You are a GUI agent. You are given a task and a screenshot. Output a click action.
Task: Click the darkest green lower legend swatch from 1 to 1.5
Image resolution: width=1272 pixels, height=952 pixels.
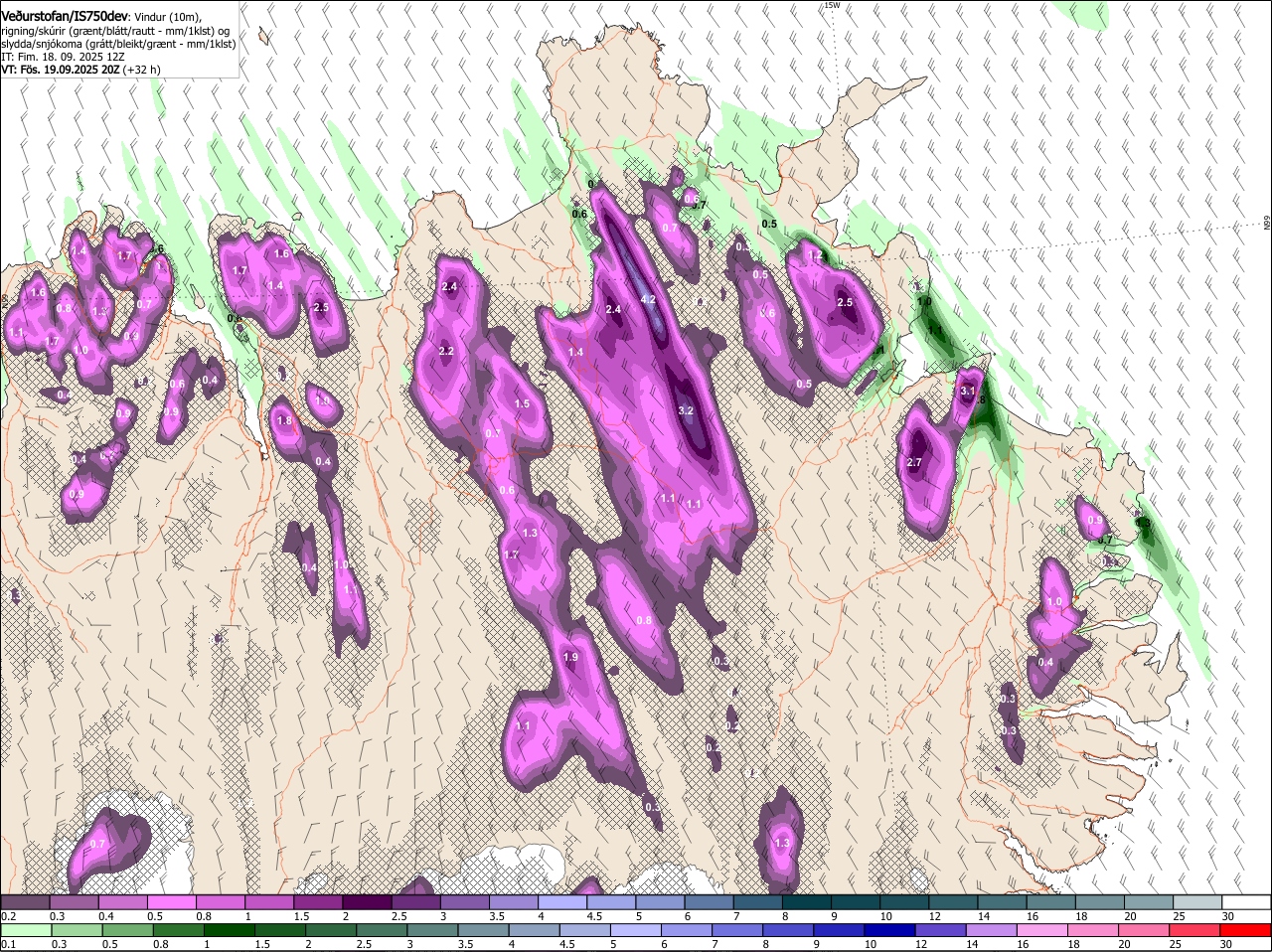tap(231, 930)
